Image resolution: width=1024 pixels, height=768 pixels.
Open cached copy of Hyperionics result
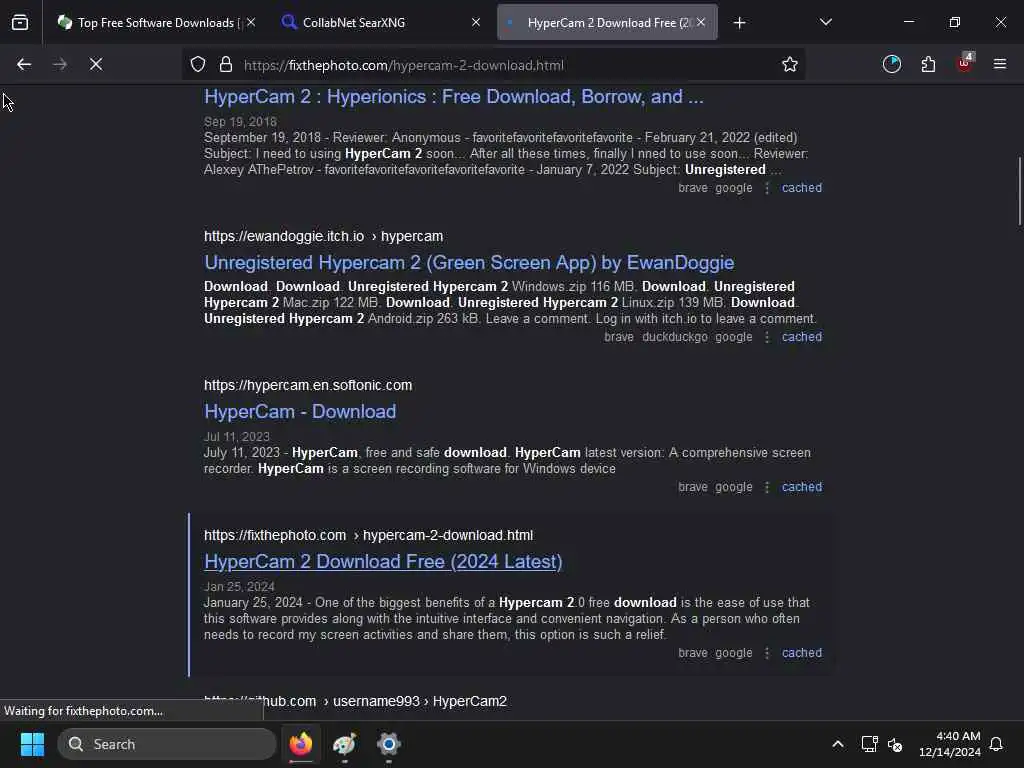(802, 188)
